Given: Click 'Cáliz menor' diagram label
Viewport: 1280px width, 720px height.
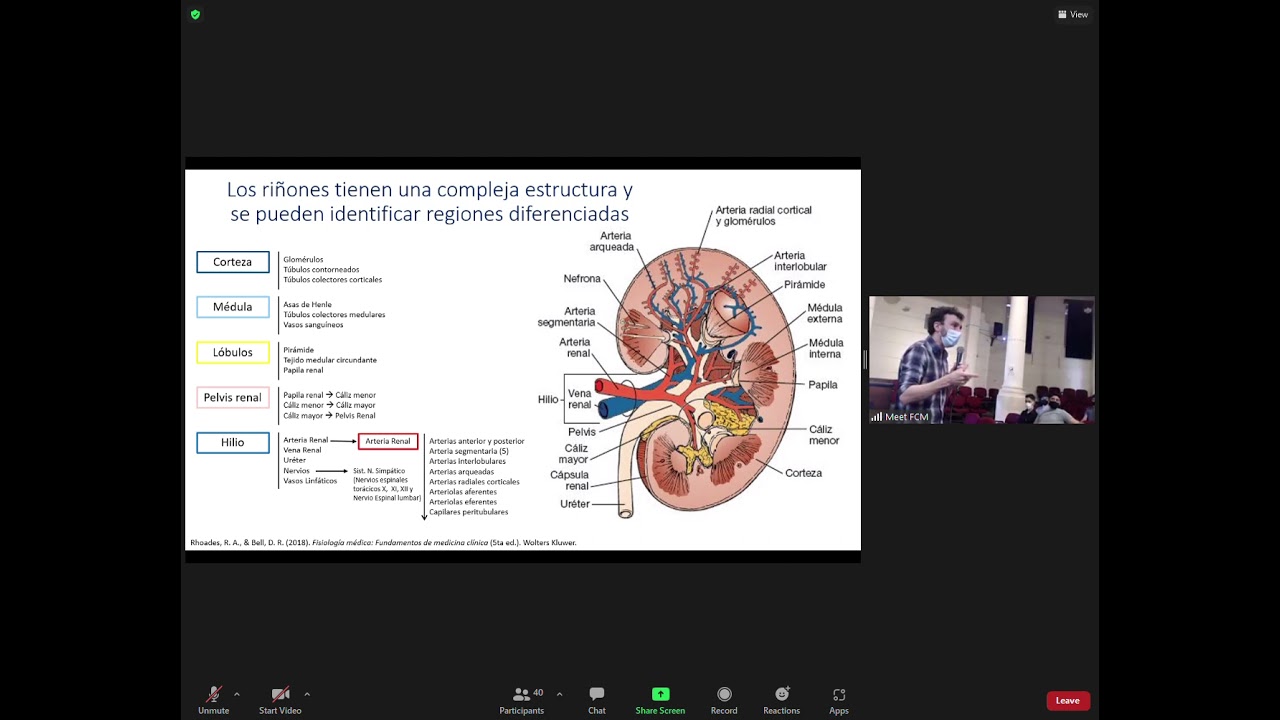Looking at the screenshot, I should click(824, 435).
